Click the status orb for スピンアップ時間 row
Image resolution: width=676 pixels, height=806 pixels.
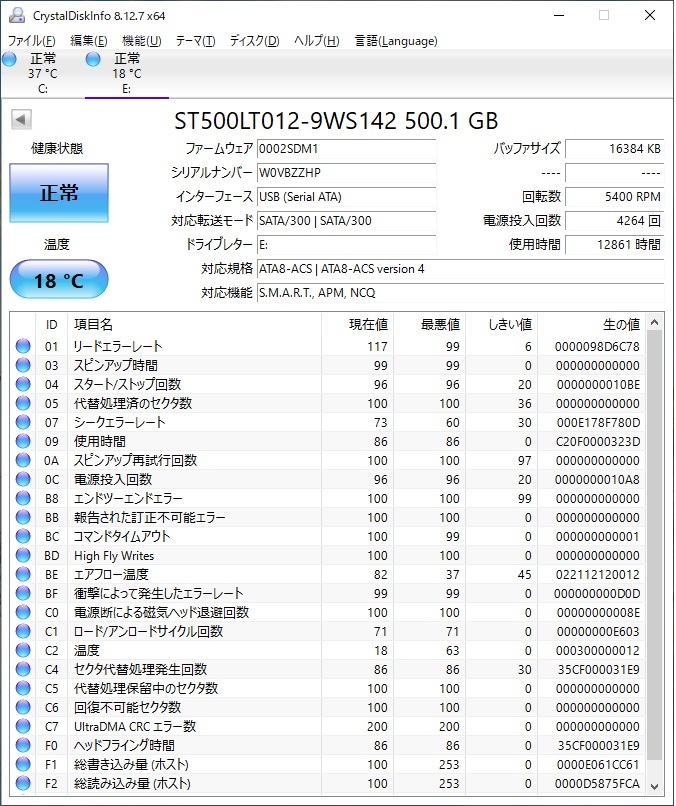click(x=23, y=365)
